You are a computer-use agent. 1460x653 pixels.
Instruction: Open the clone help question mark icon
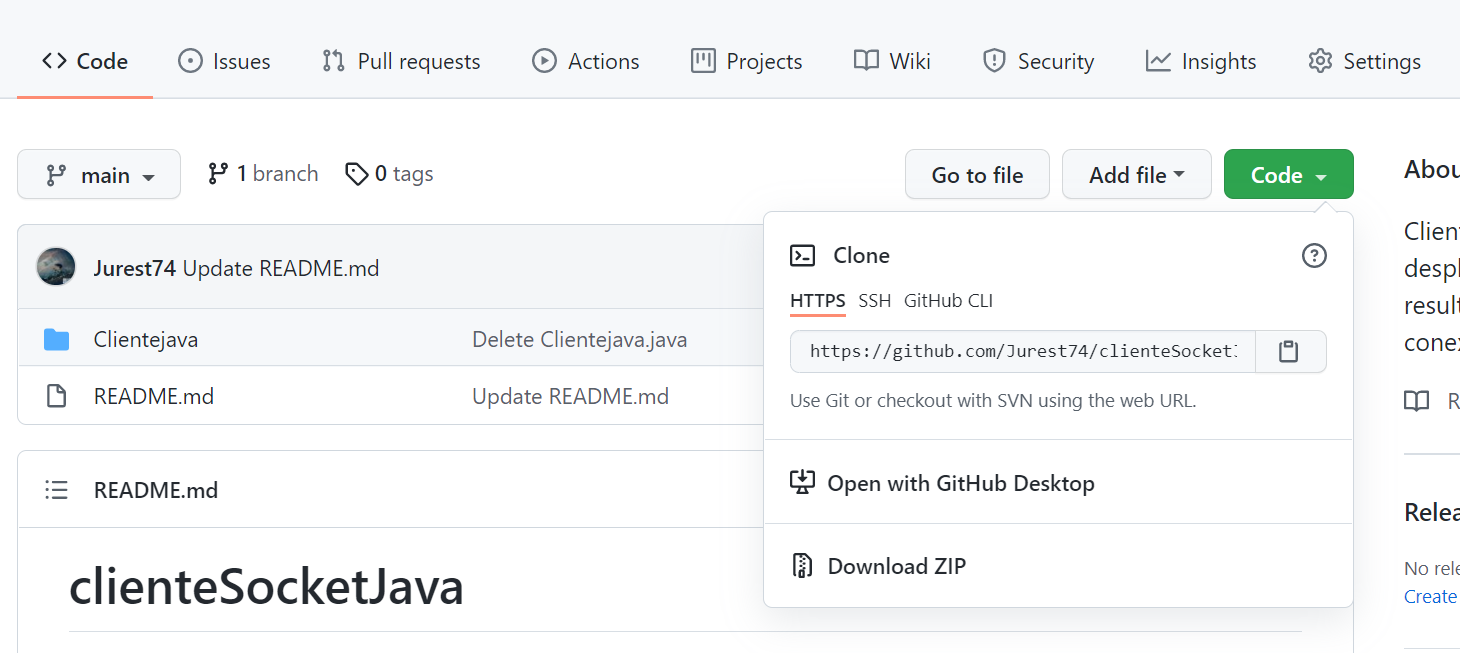click(x=1314, y=256)
